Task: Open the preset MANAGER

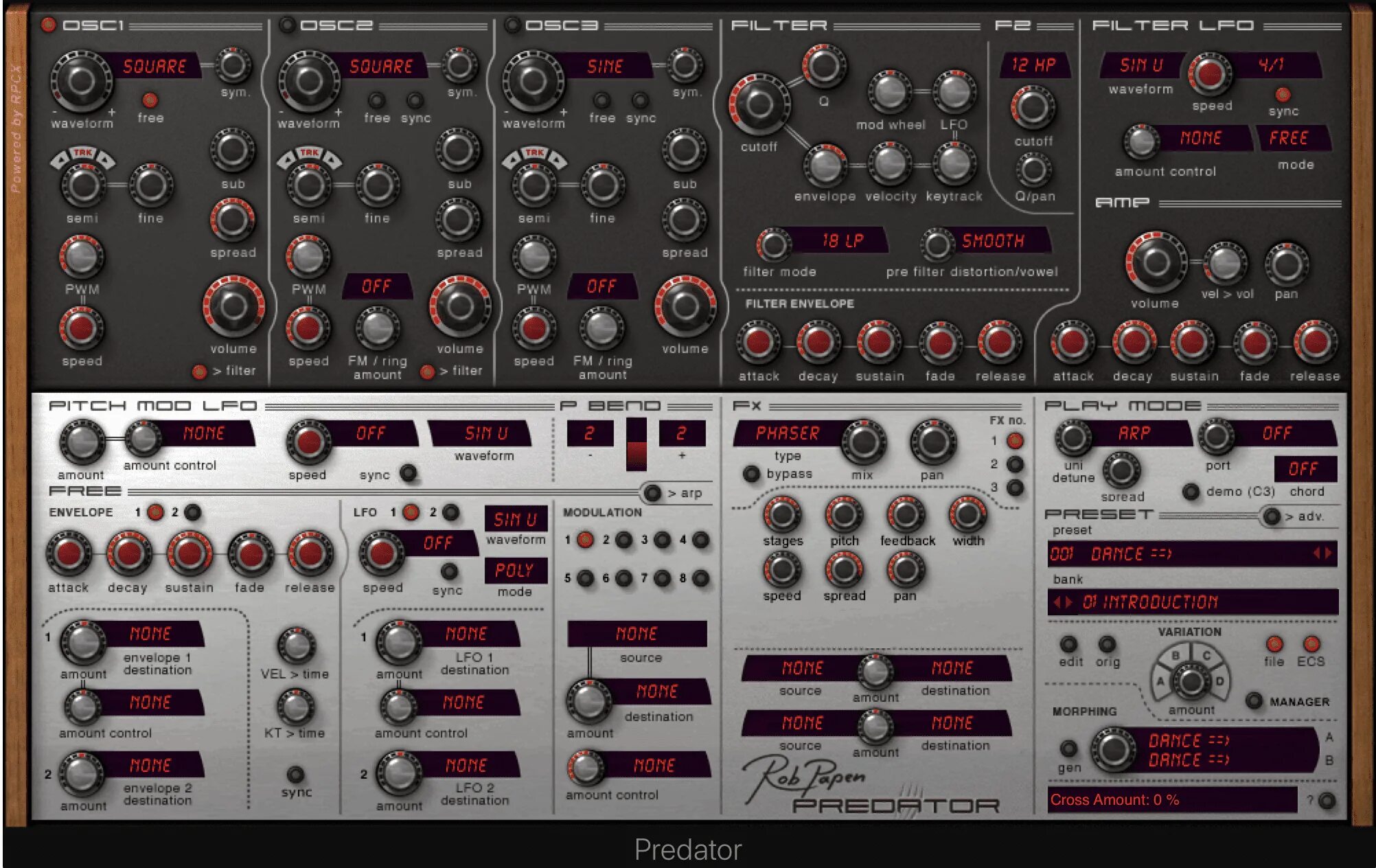Action: [1254, 701]
